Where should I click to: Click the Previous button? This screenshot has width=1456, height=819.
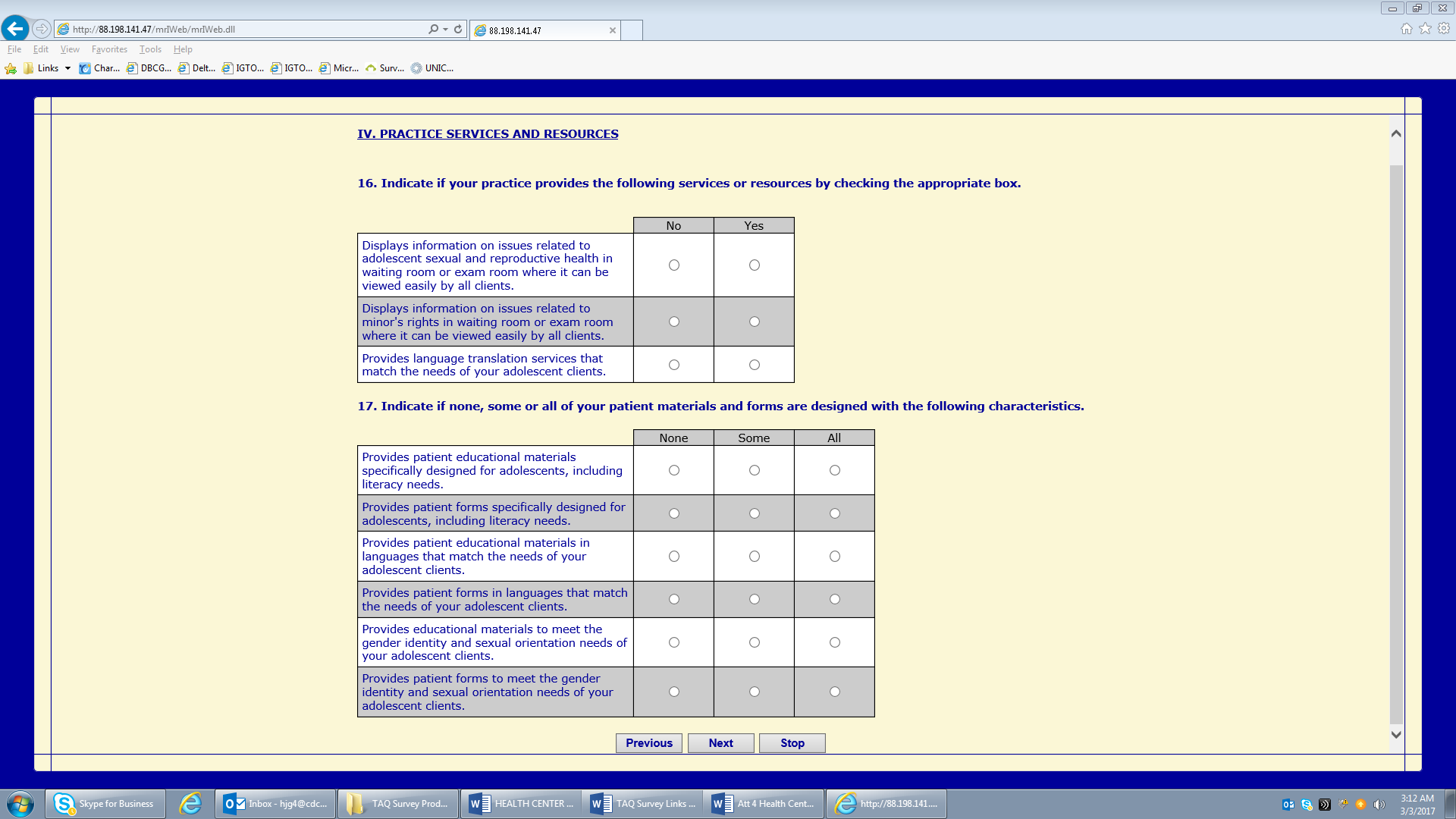648,743
